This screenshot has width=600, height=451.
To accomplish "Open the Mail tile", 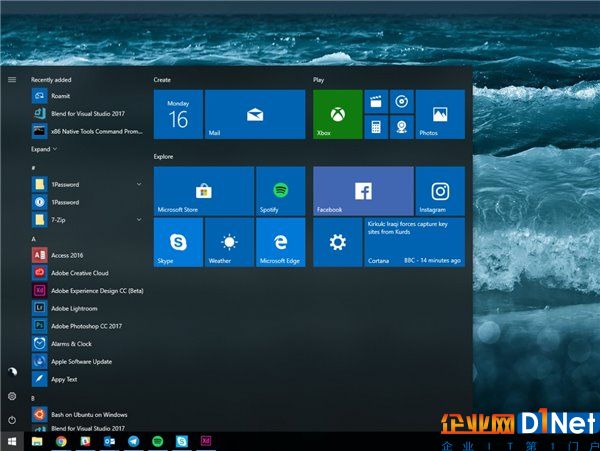I will (x=255, y=114).
